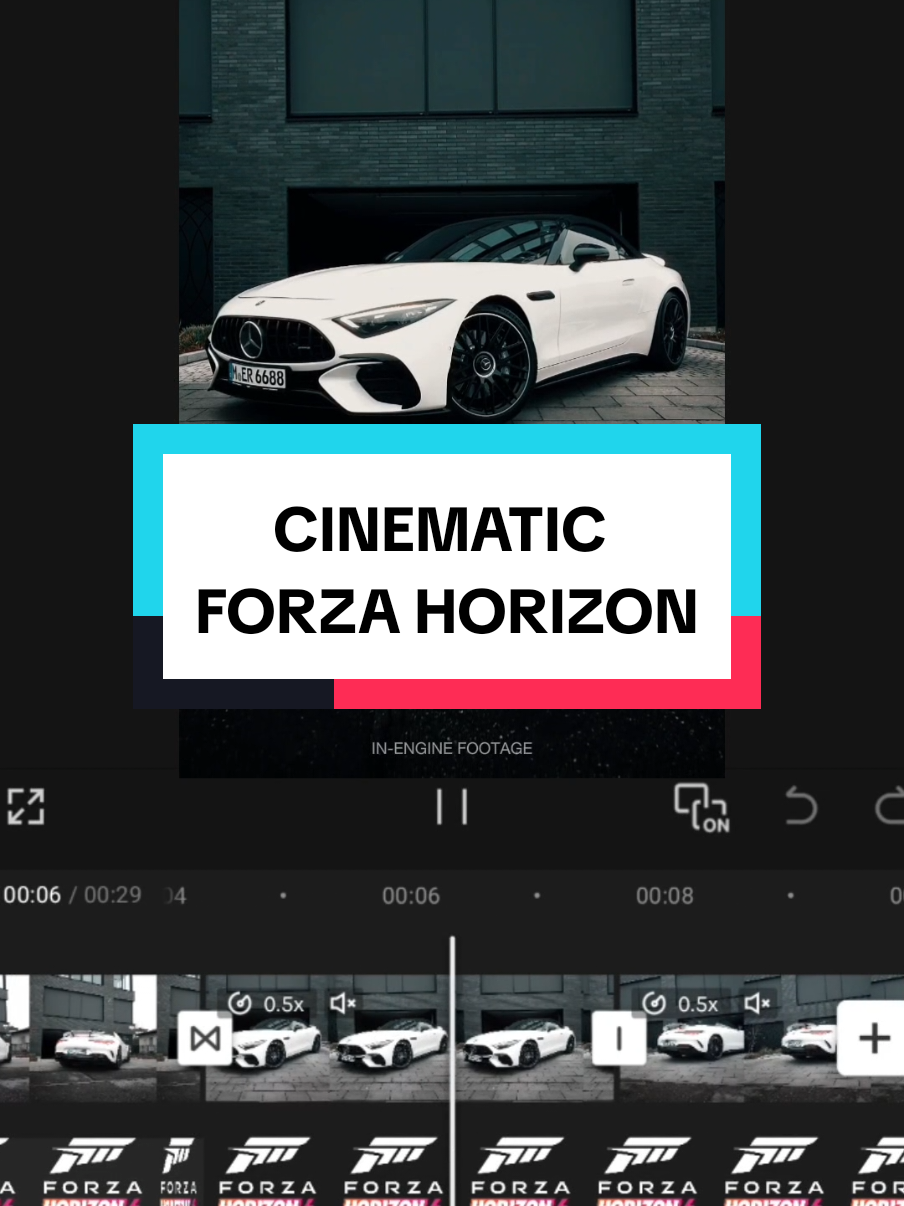Pause the video preview playback
The height and width of the screenshot is (1206, 904).
pos(452,806)
